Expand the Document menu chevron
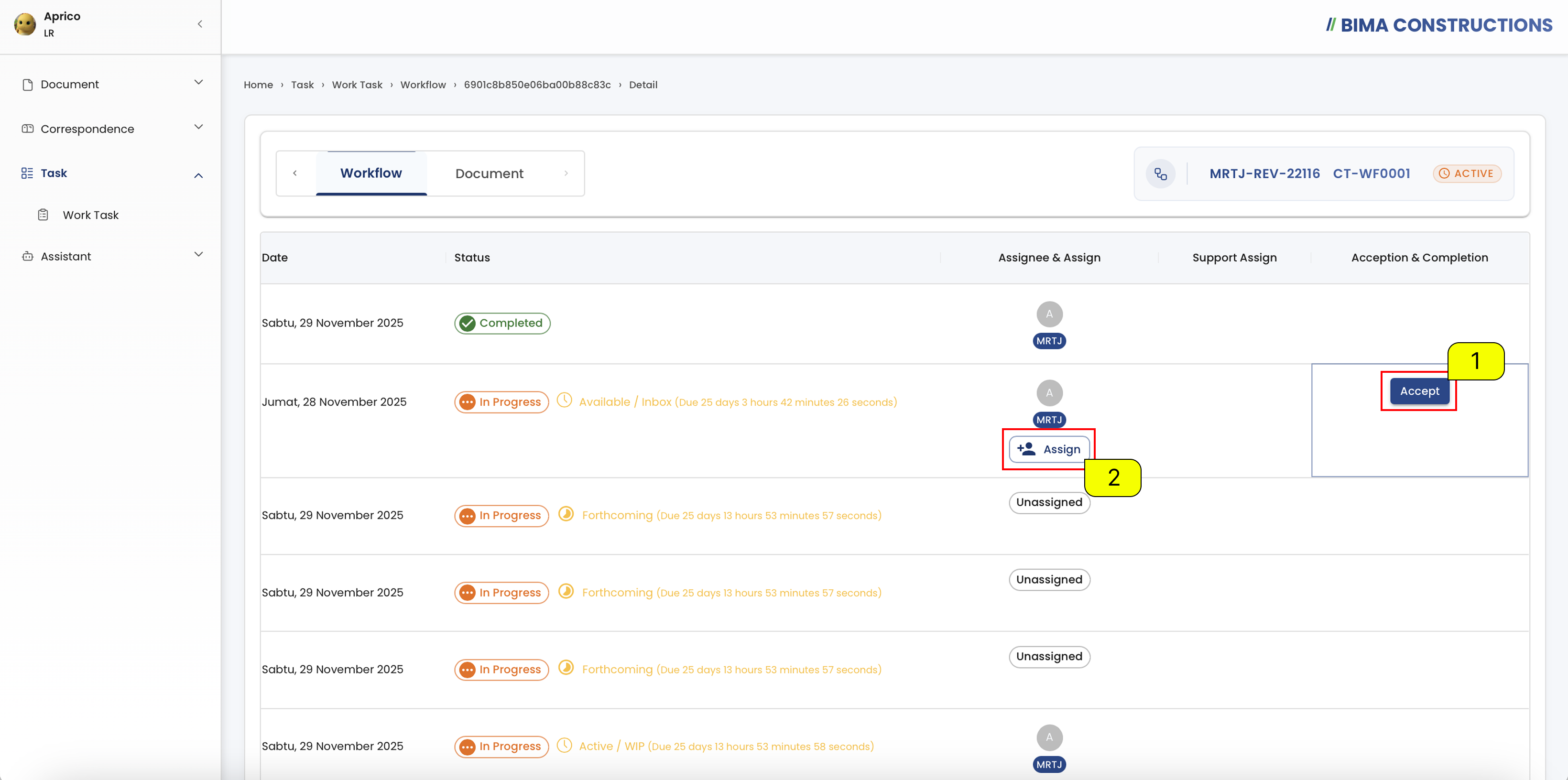The image size is (1568, 780). pos(198,83)
